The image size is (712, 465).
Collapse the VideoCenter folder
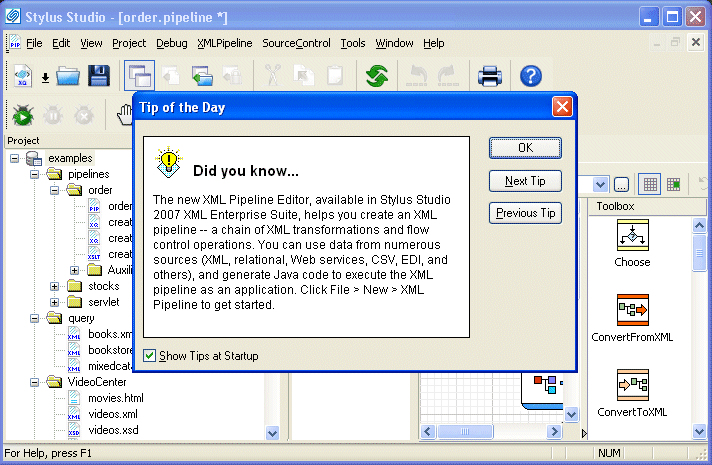click(33, 381)
